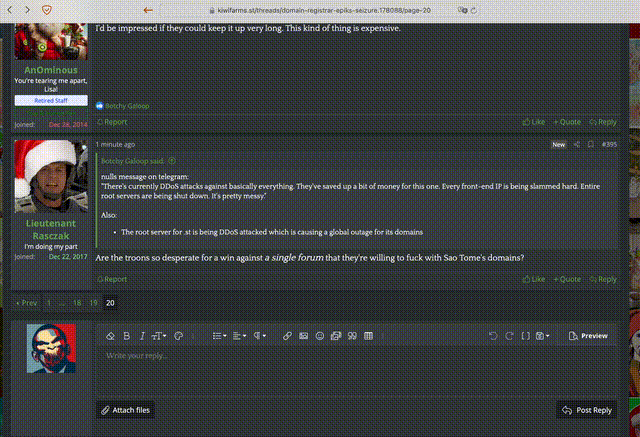Open the #395 post permalink

click(609, 144)
